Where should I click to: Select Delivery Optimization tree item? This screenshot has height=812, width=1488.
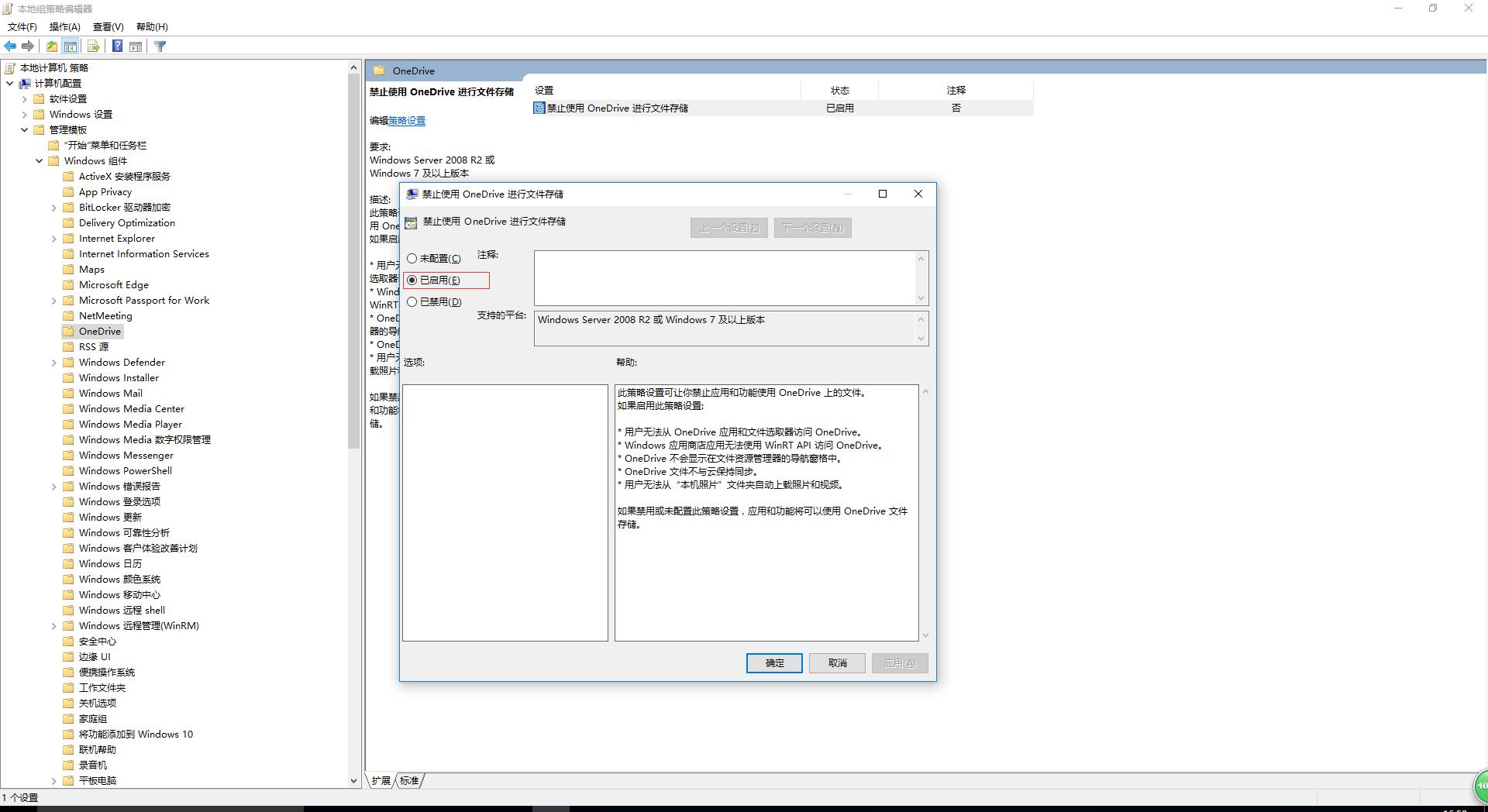click(127, 223)
